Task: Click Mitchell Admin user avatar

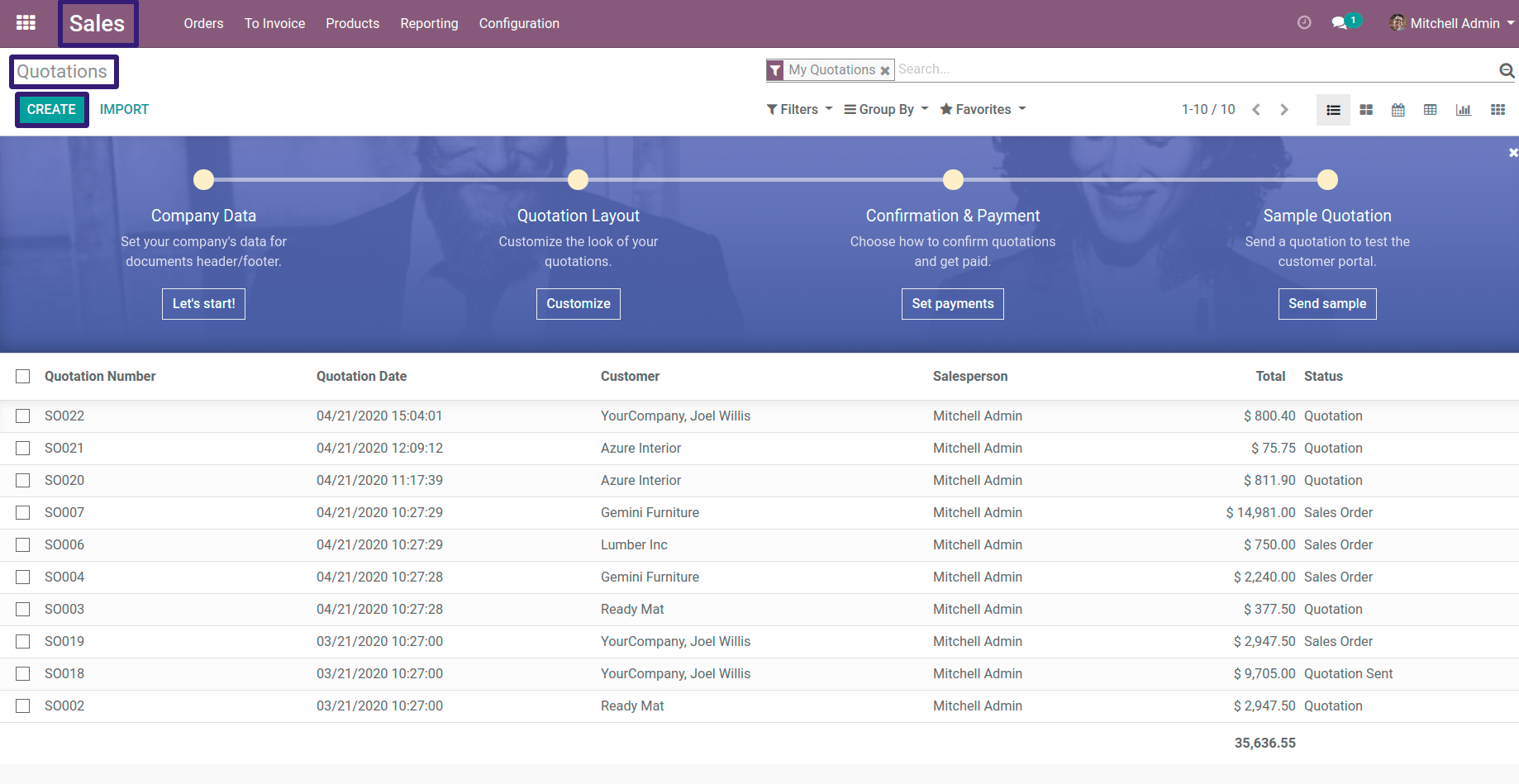Action: point(1398,23)
